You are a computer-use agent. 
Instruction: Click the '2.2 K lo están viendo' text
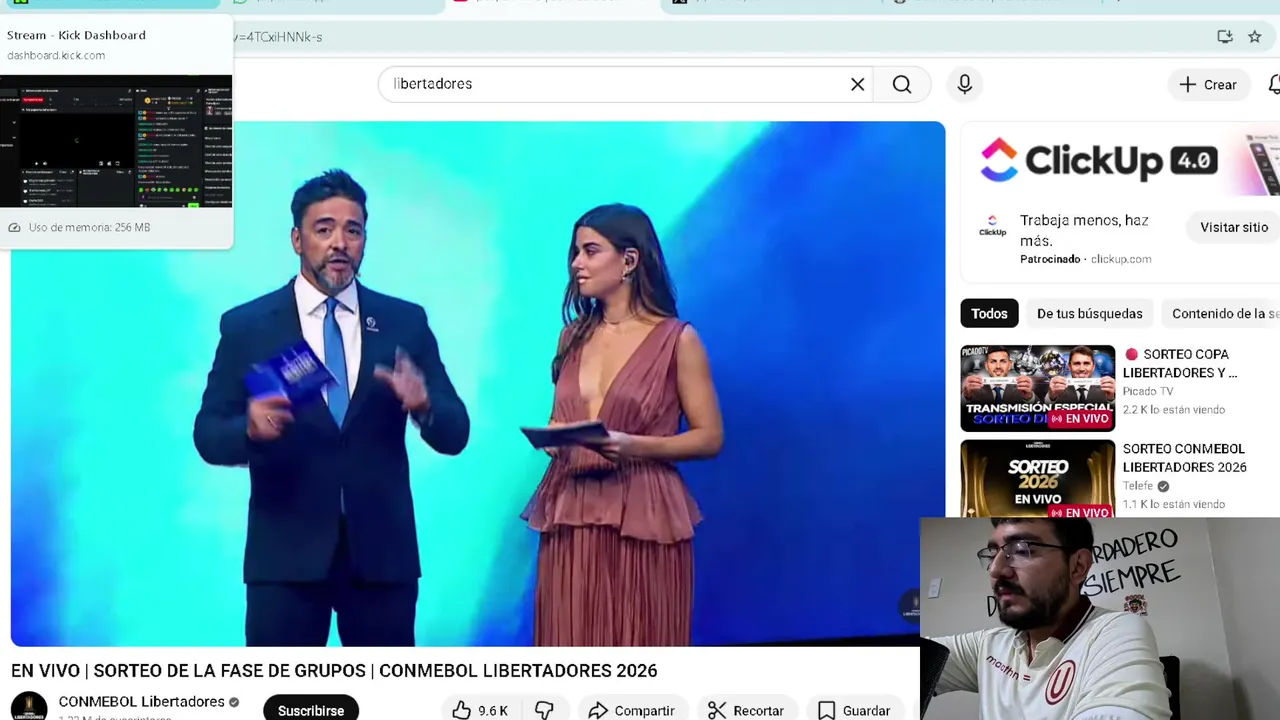pos(1174,410)
